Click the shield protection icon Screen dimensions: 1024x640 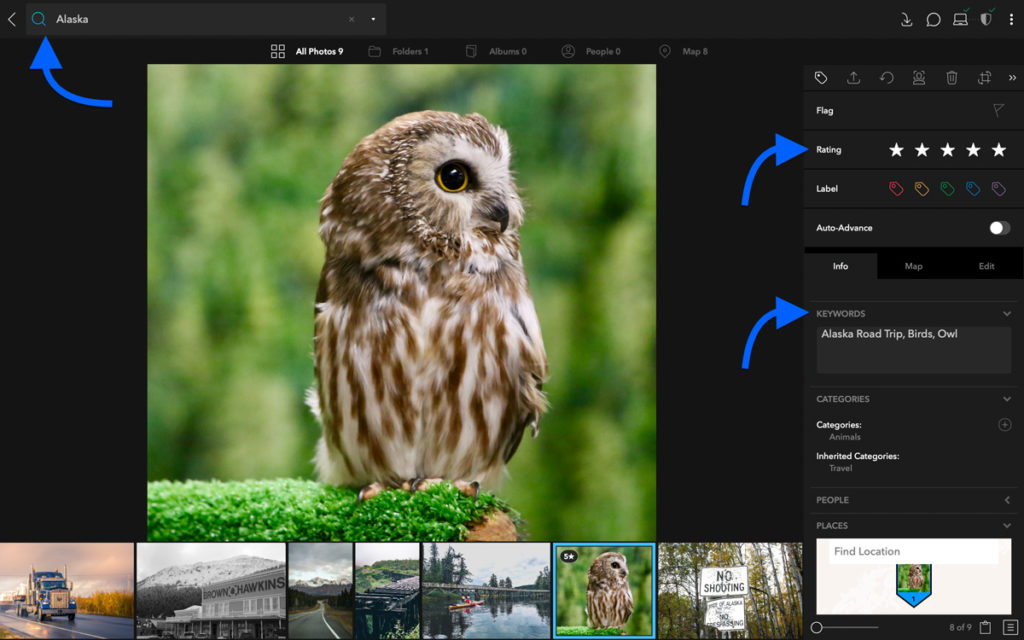[986, 19]
